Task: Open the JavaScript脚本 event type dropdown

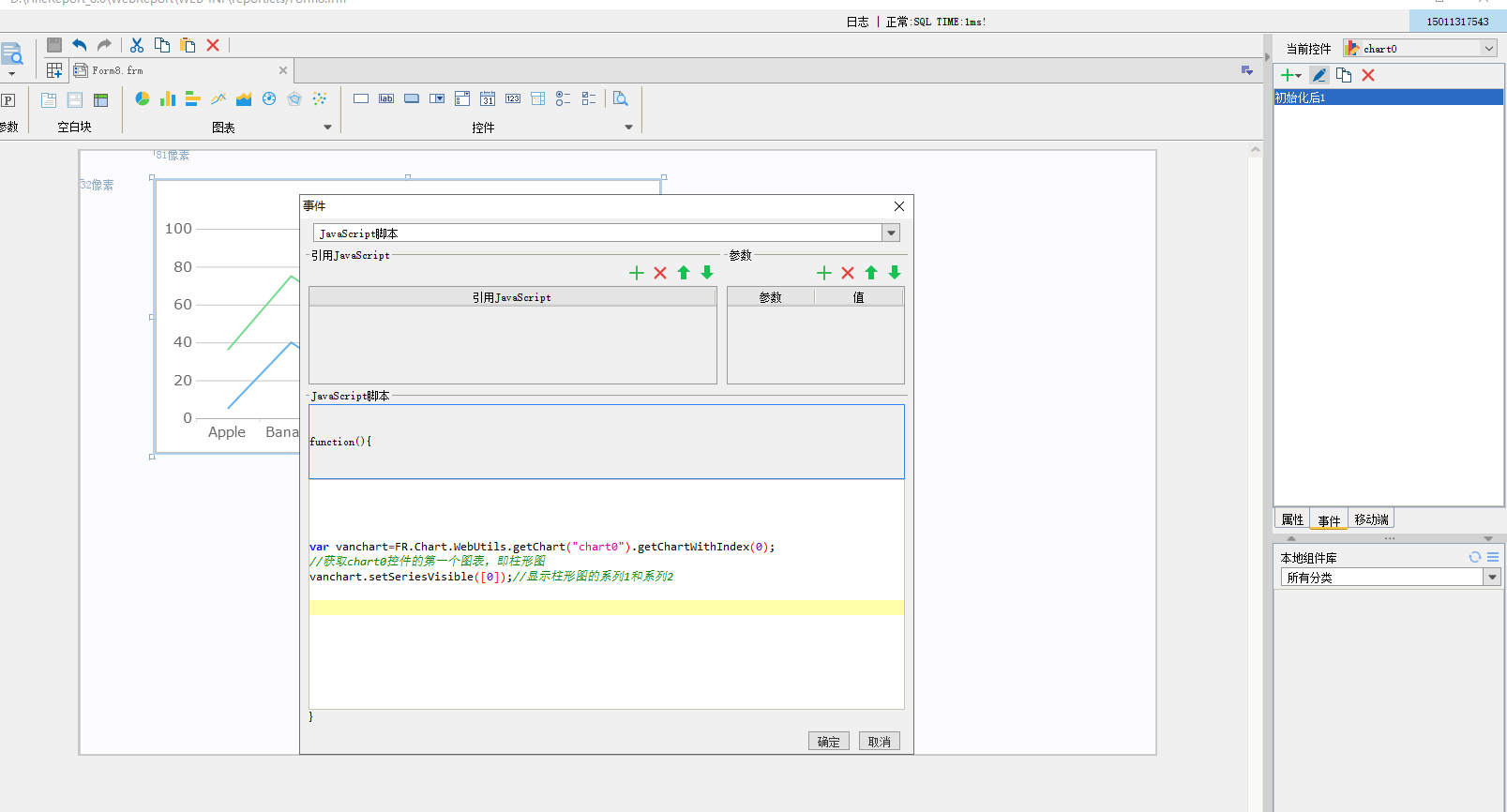Action: 892,233
